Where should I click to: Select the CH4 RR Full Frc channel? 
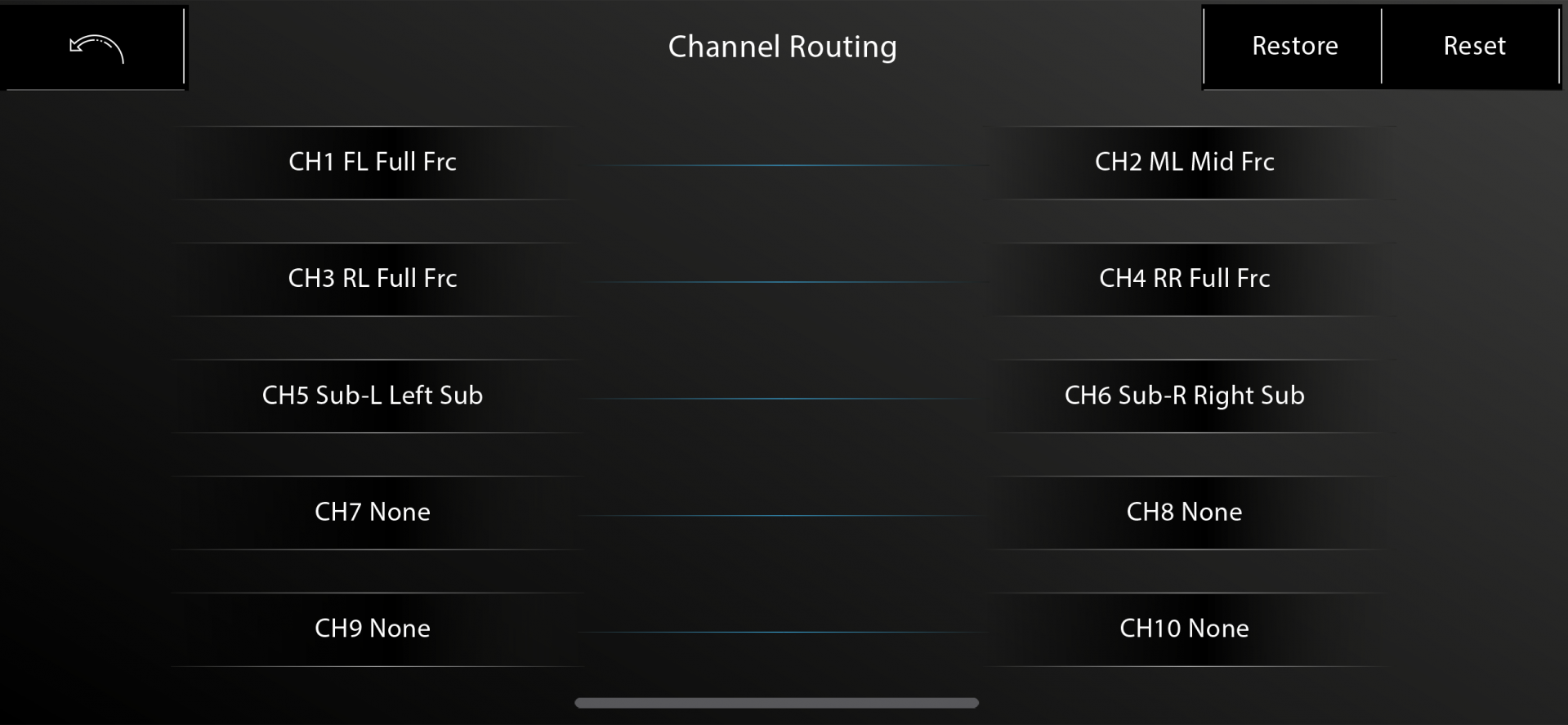(x=1184, y=279)
